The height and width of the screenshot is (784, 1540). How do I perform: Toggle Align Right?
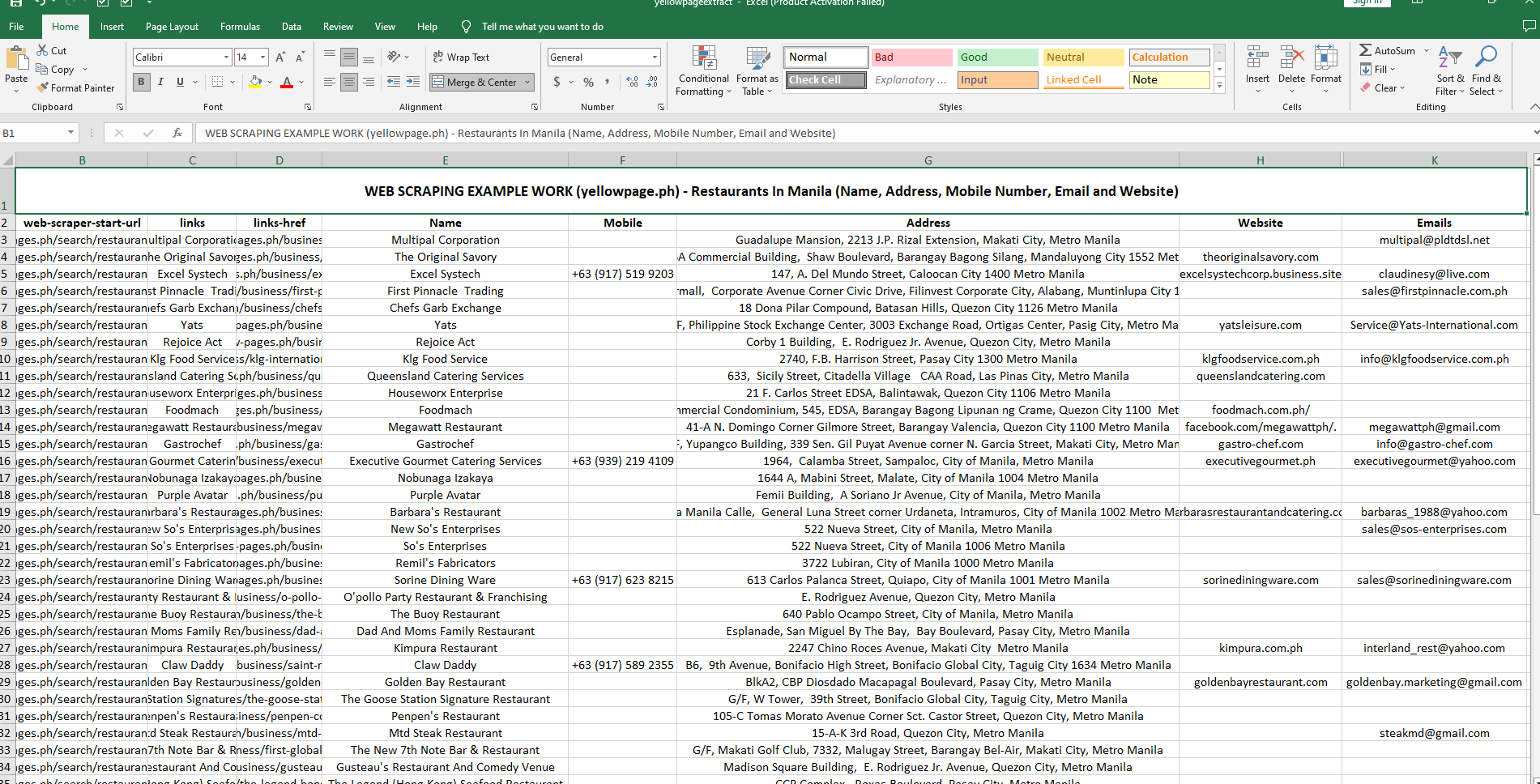click(369, 82)
